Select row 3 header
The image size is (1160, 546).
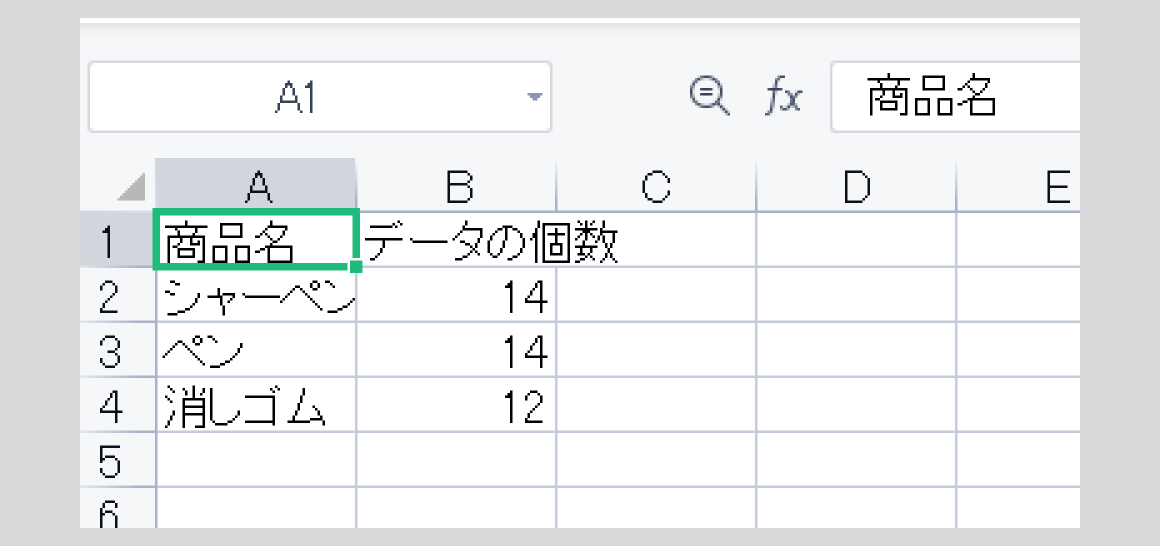[x=118, y=350]
